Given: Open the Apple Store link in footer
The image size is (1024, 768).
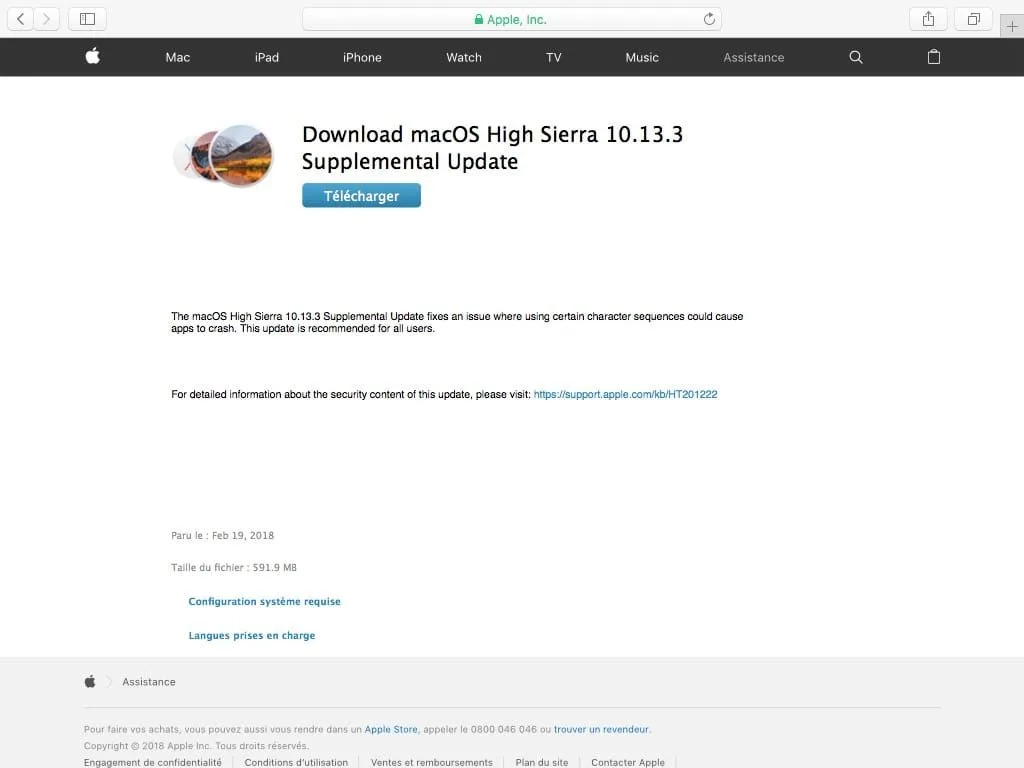Looking at the screenshot, I should [x=391, y=729].
